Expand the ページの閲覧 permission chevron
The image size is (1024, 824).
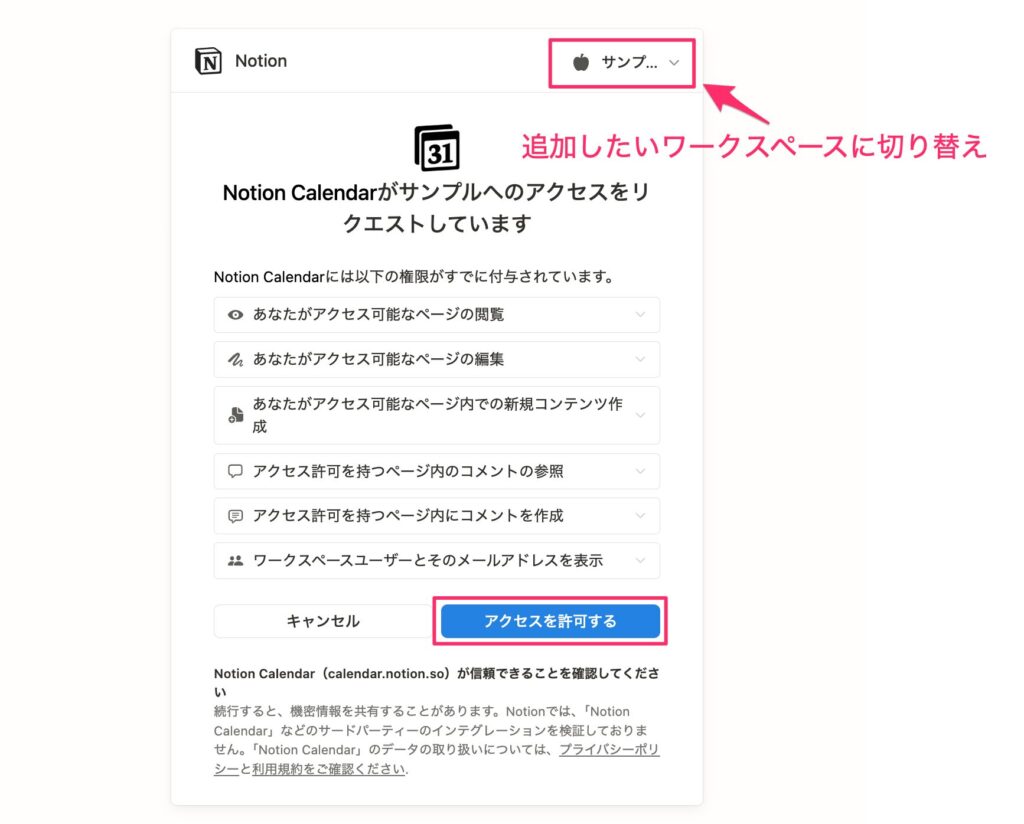[x=640, y=315]
